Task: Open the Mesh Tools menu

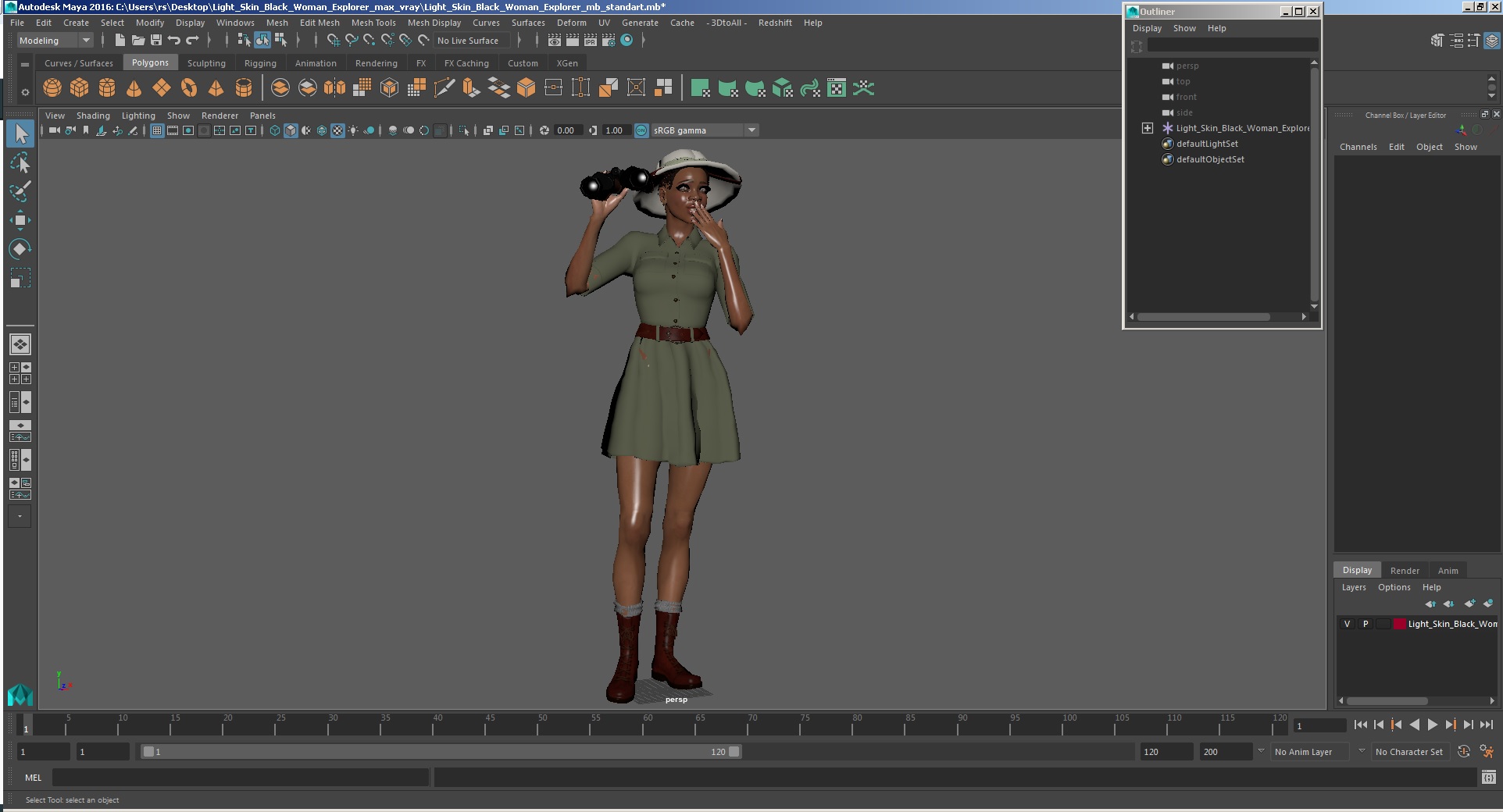Action: 373,23
